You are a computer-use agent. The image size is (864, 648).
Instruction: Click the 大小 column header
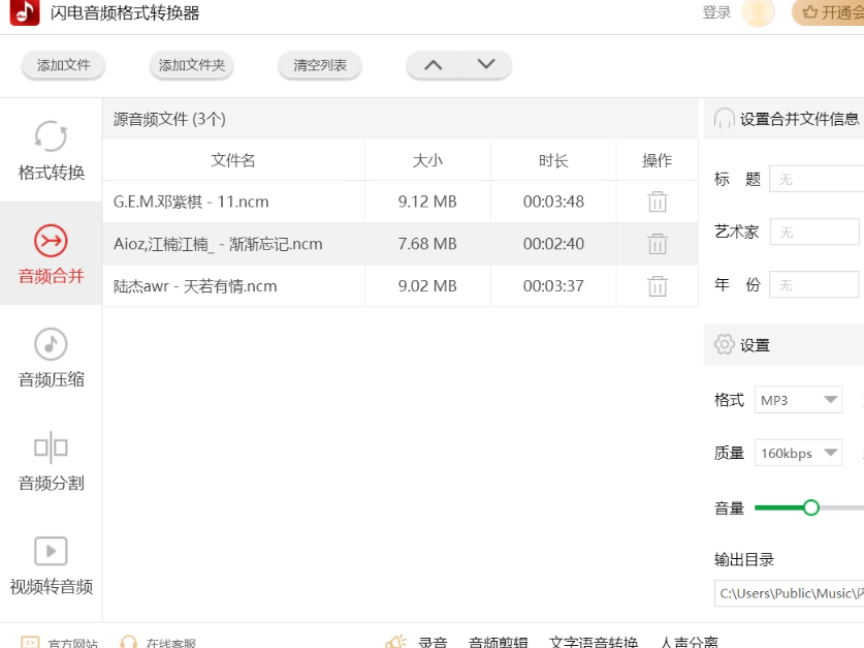coord(428,160)
